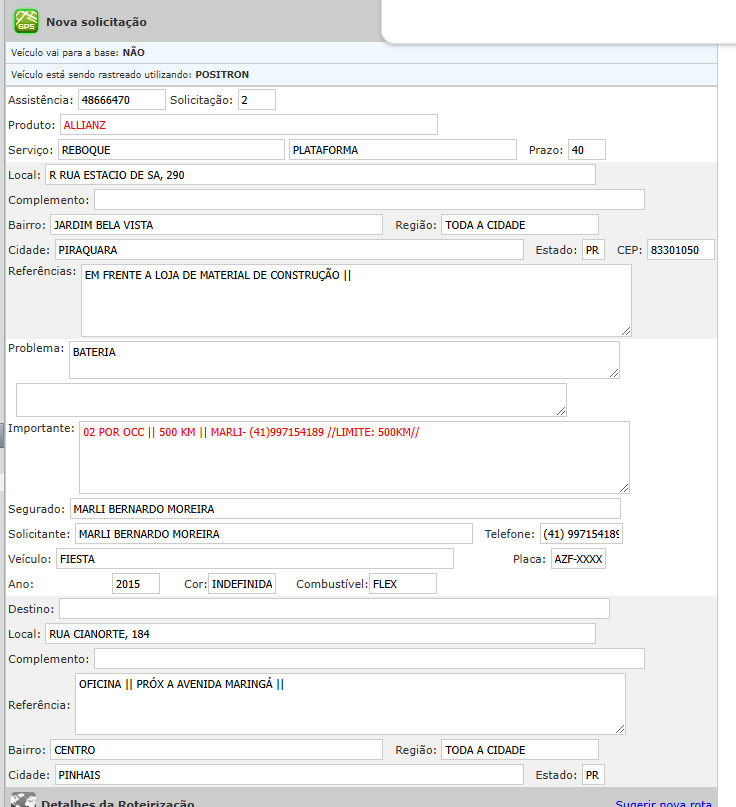Viewport: 736px width, 807px height.
Task: Focus the Combustível field showing FLEX
Action: [x=402, y=584]
